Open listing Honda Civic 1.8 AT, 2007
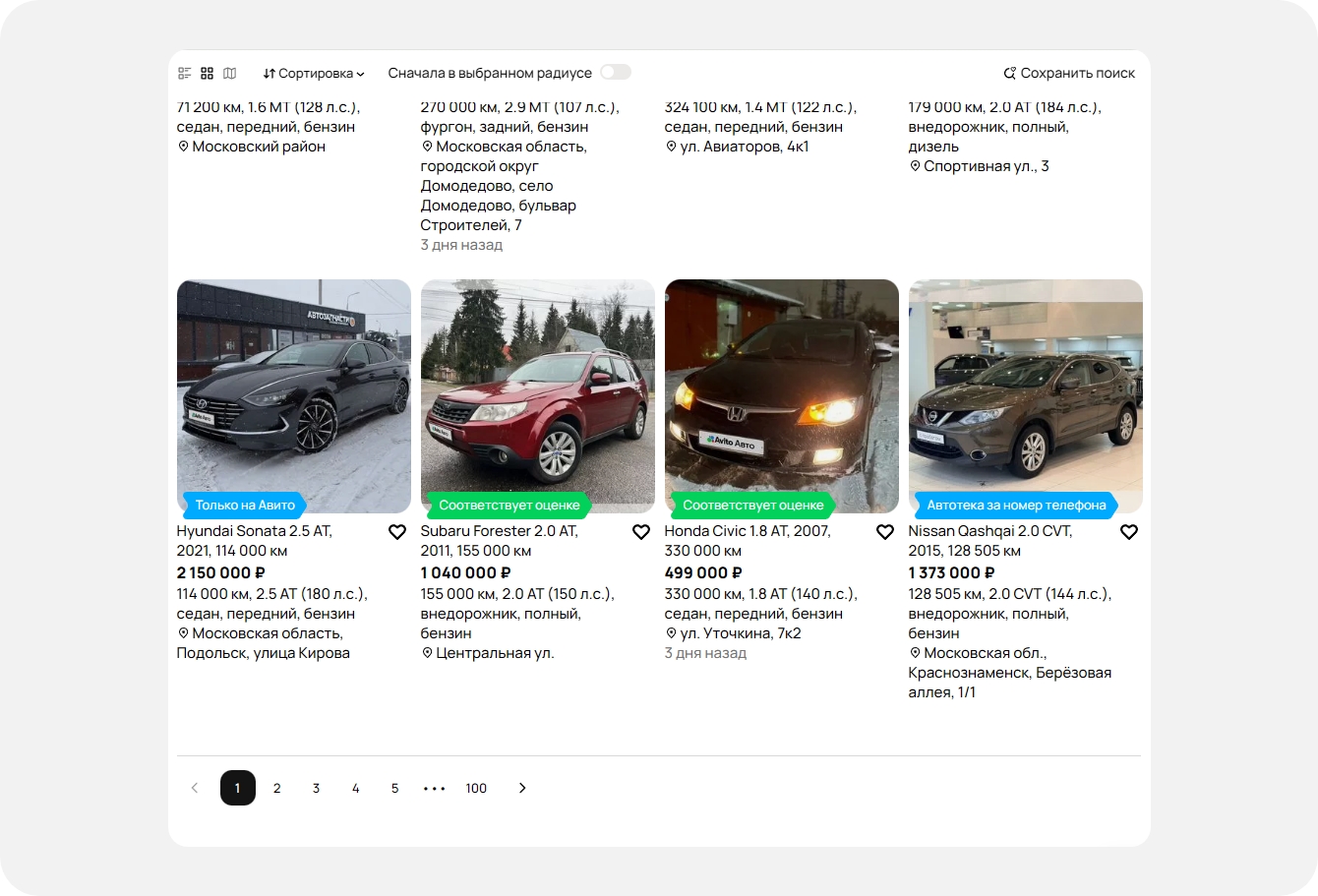This screenshot has width=1318, height=896. (748, 541)
